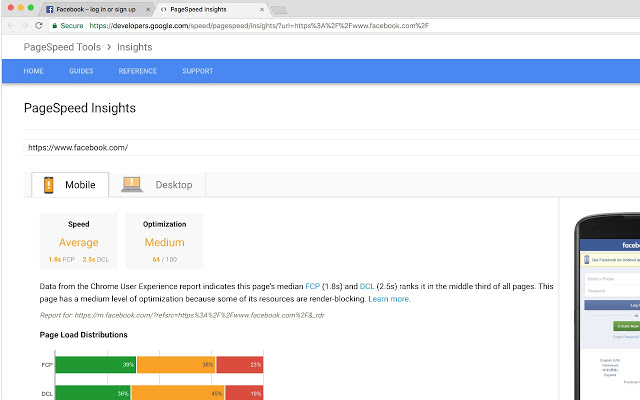The height and width of the screenshot is (400, 640).
Task: Click the red 19% DCL bar segment
Action: pyautogui.click(x=244, y=393)
